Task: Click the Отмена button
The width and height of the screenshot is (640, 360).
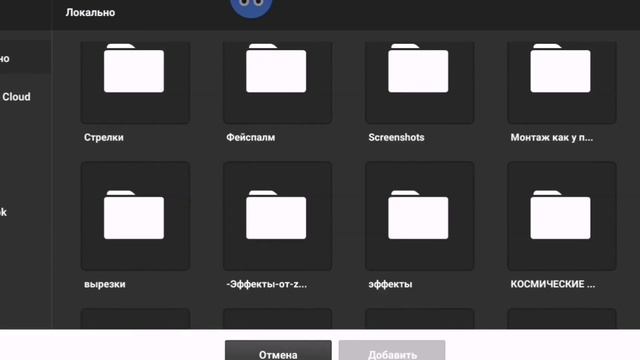Action: (x=278, y=350)
